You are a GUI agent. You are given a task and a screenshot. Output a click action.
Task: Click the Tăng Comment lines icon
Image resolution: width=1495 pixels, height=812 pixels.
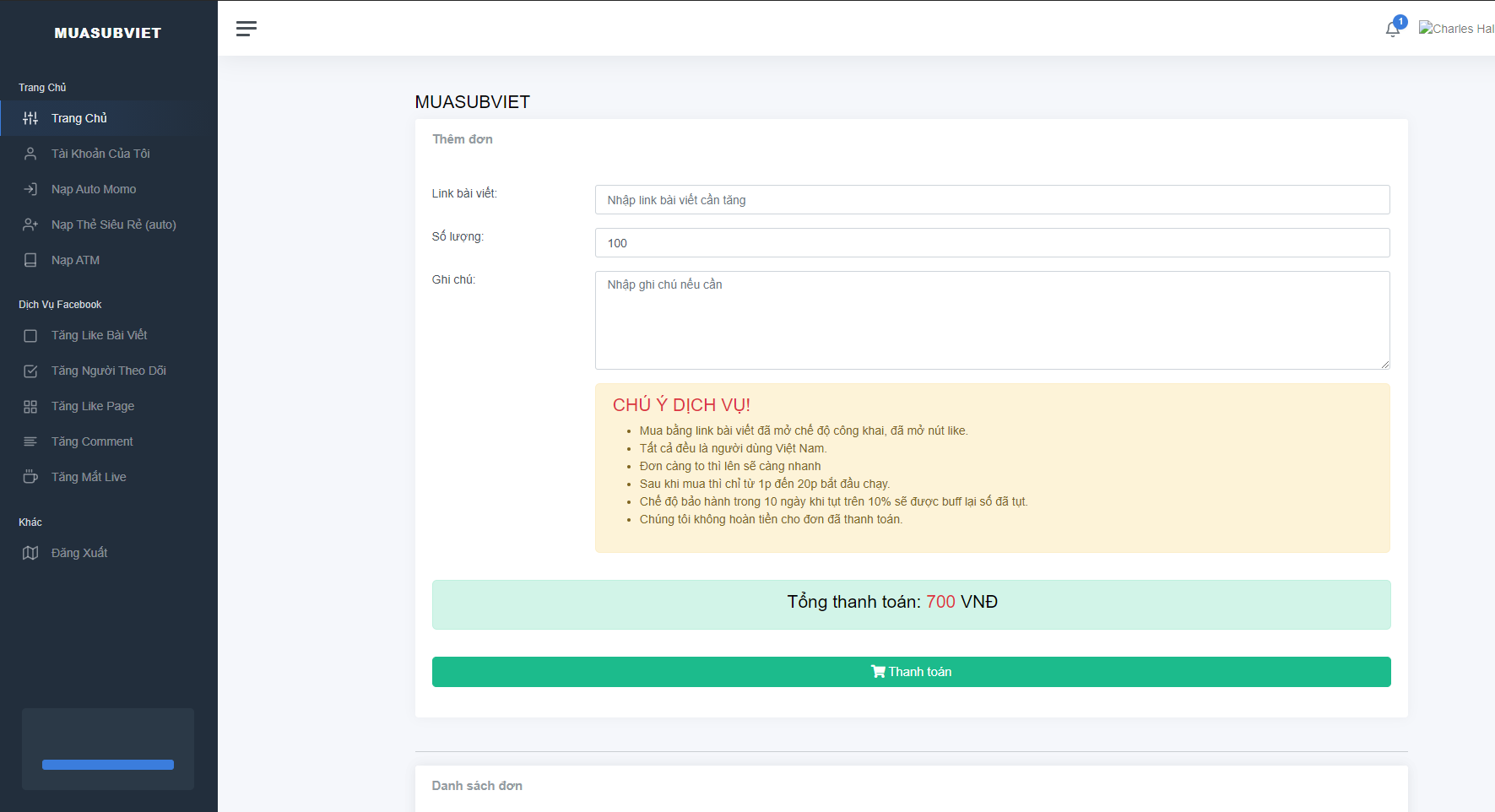(x=30, y=441)
